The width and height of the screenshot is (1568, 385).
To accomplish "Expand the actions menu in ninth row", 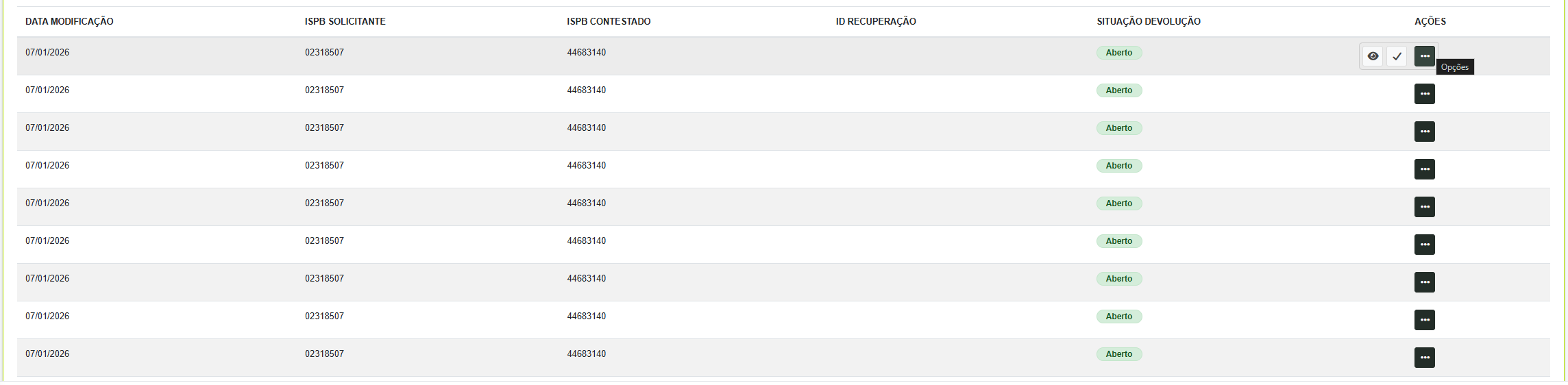I will tap(1424, 358).
